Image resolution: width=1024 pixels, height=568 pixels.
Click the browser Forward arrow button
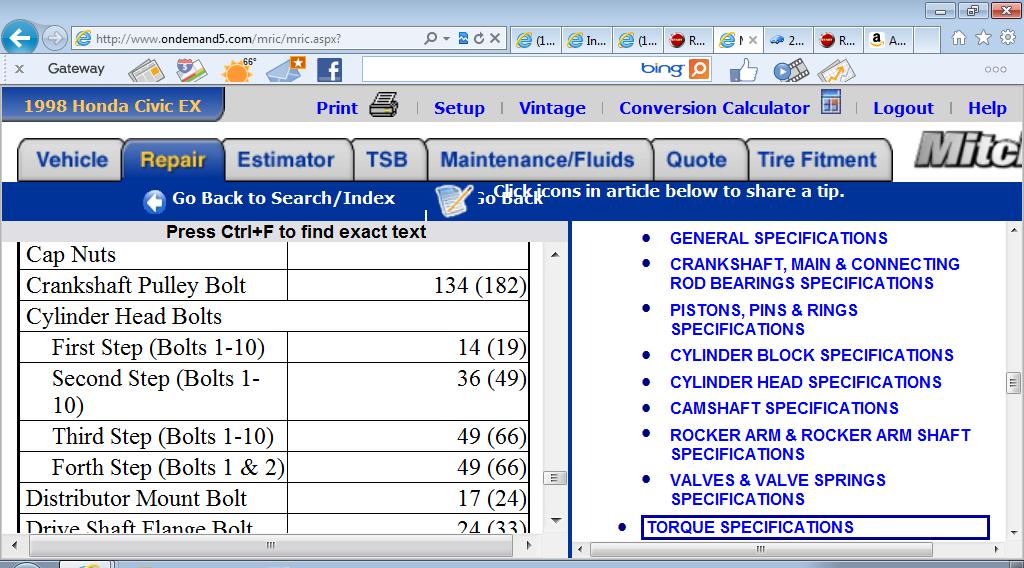pos(55,39)
